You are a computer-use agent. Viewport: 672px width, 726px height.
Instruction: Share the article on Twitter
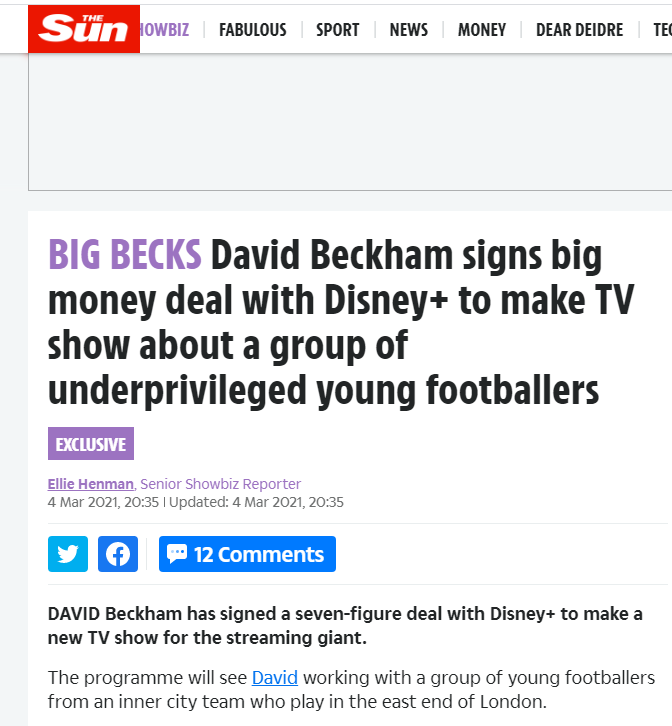tap(68, 554)
